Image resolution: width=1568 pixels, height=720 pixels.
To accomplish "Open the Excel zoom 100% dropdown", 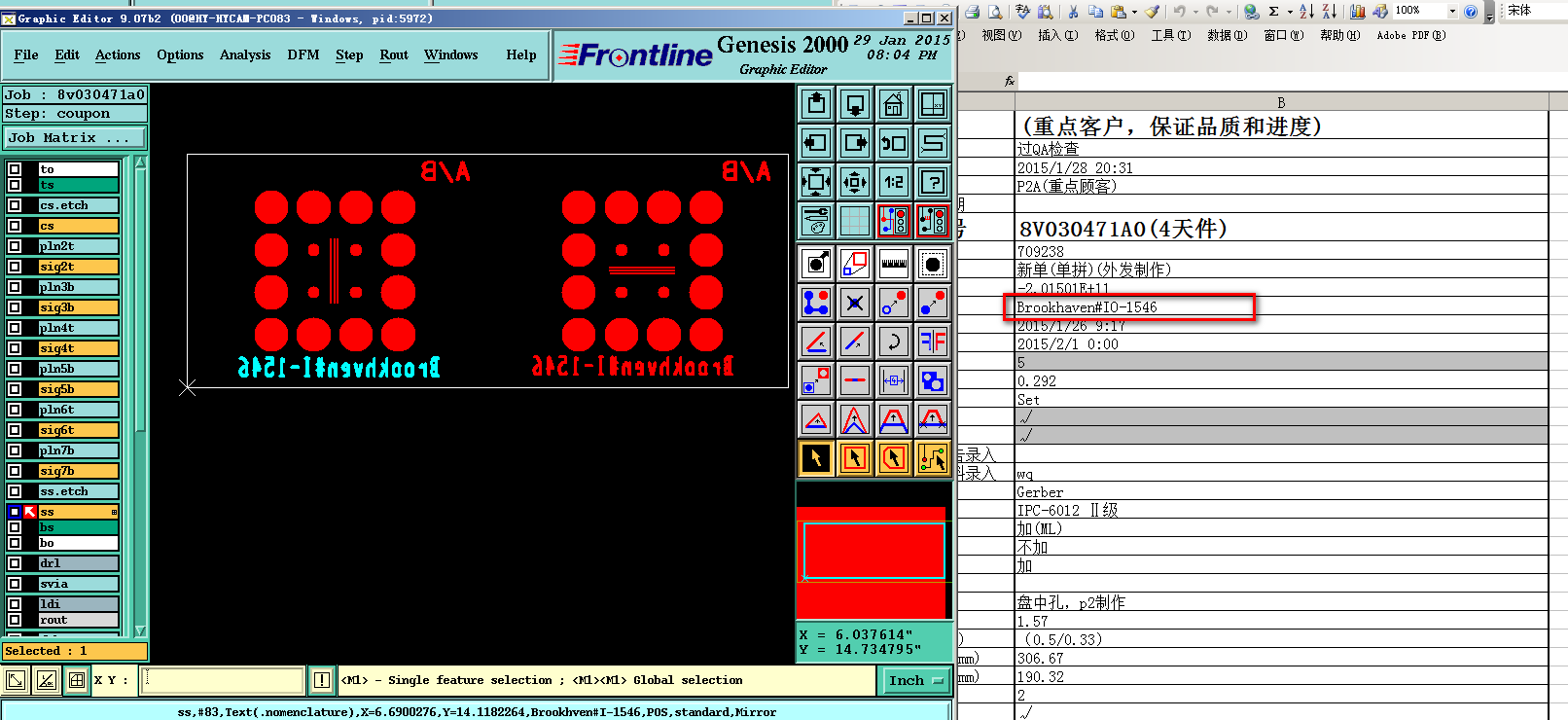I will click(1452, 12).
